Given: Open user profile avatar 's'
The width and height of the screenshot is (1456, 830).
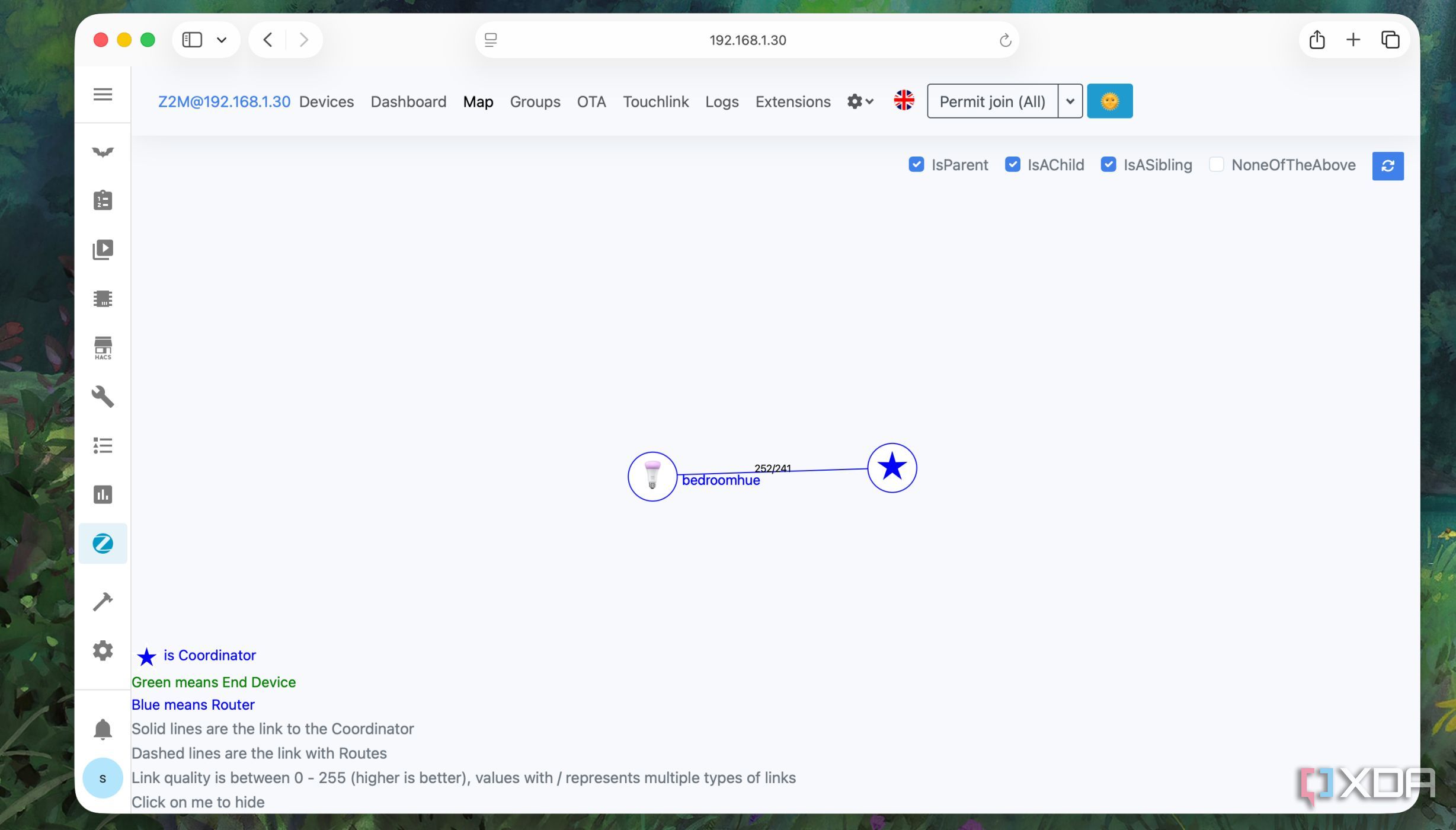Looking at the screenshot, I should pos(103,778).
